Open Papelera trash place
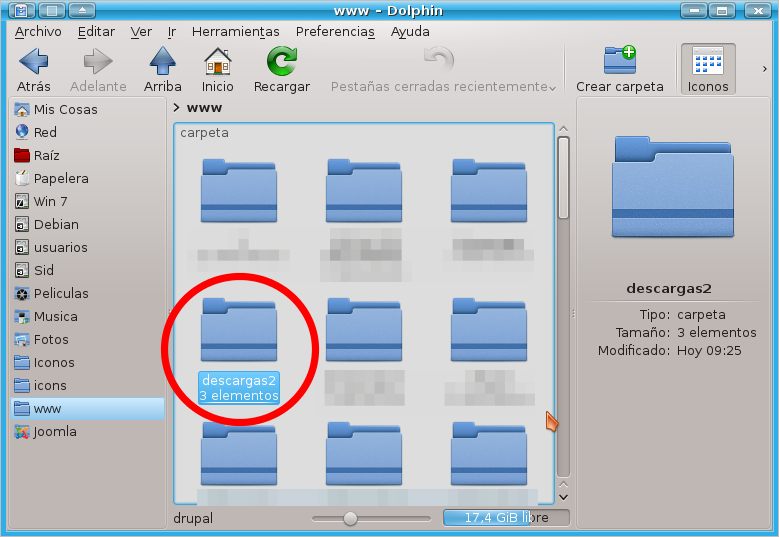 [x=88, y=178]
